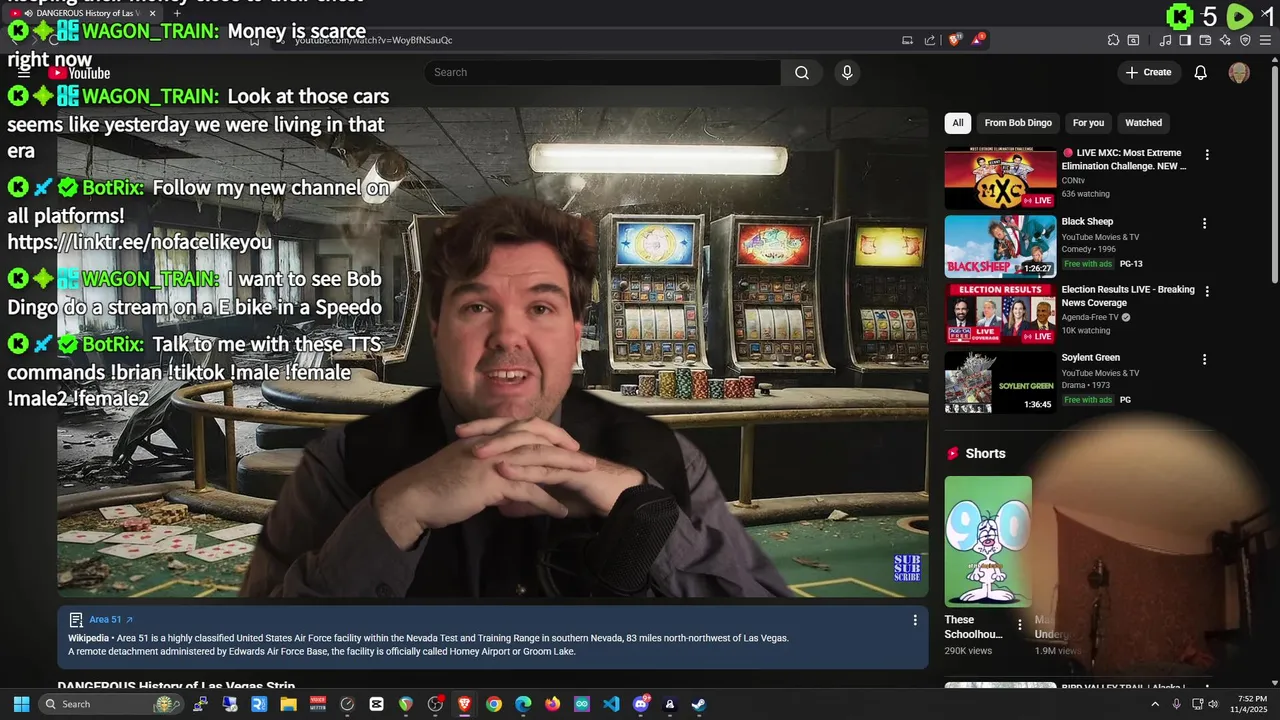This screenshot has height=720, width=1280.
Task: Click the main video player
Action: pos(493,352)
